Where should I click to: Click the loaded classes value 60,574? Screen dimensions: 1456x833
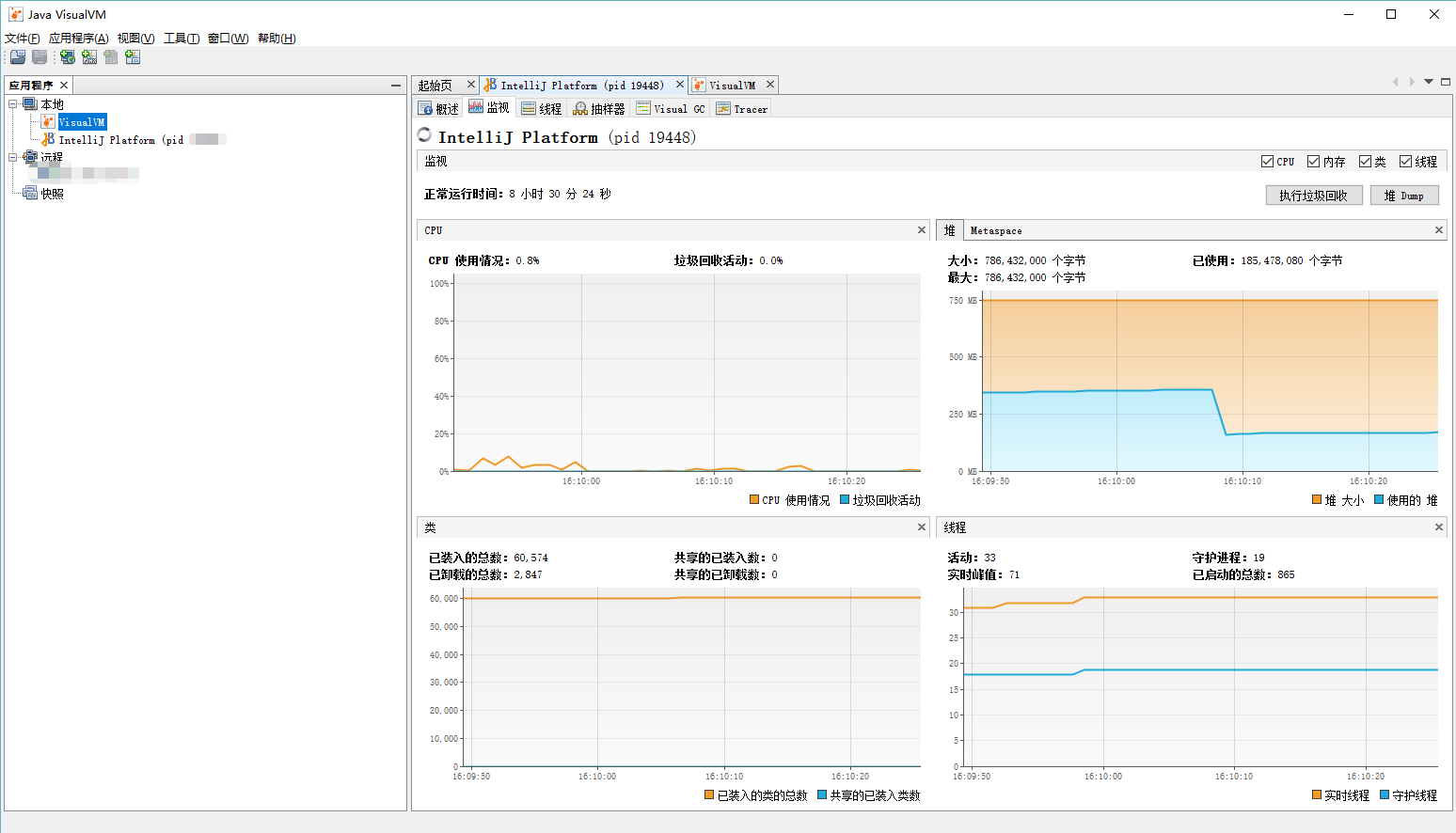(x=530, y=558)
